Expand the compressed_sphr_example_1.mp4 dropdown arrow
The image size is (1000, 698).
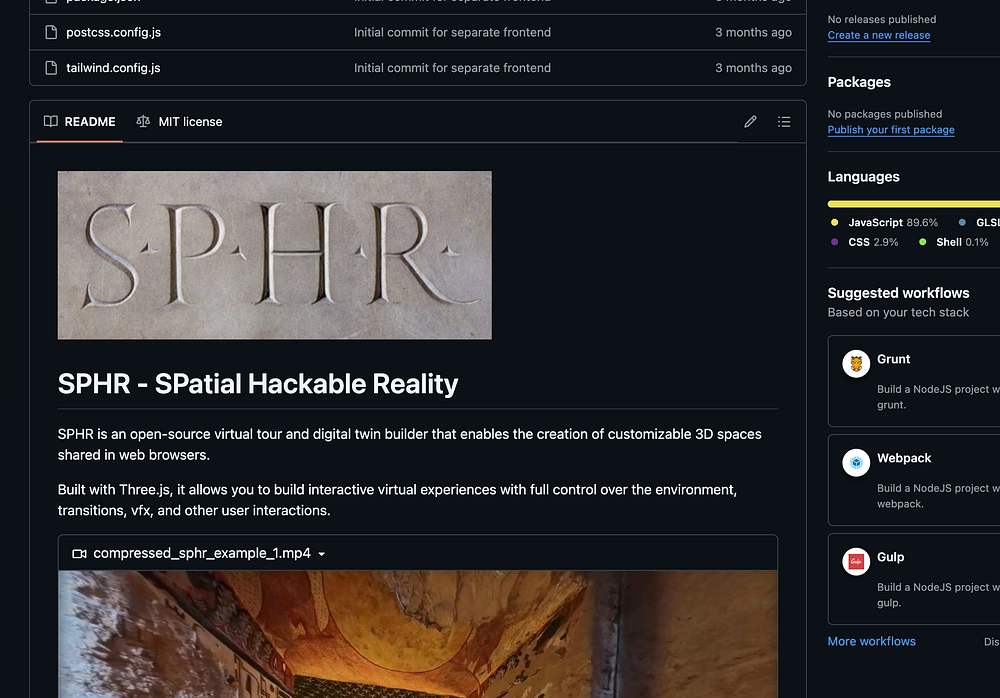(321, 554)
